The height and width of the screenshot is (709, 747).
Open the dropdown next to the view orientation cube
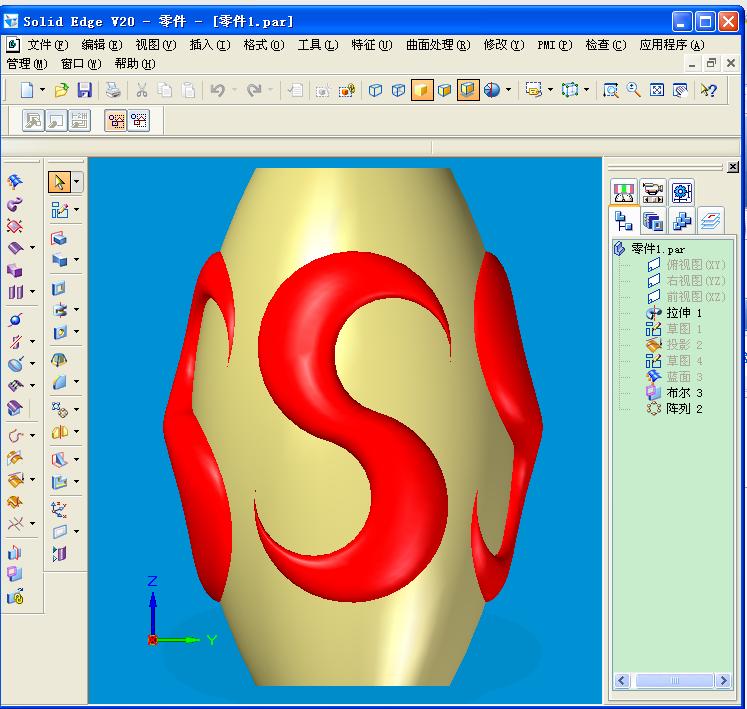point(586,90)
